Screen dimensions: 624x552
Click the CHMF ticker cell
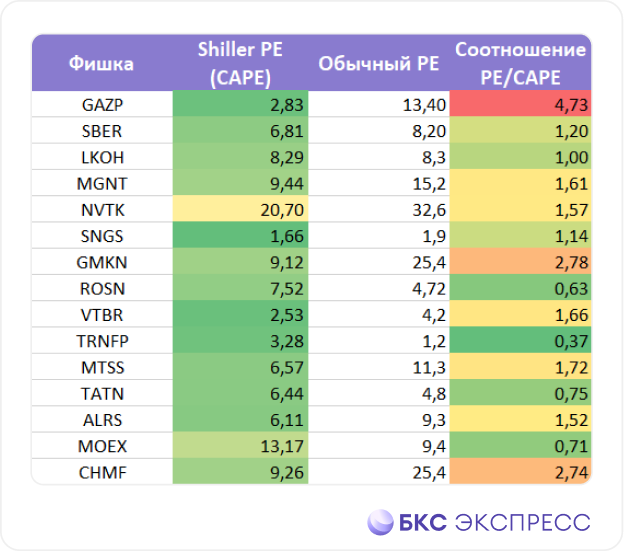tap(102, 472)
